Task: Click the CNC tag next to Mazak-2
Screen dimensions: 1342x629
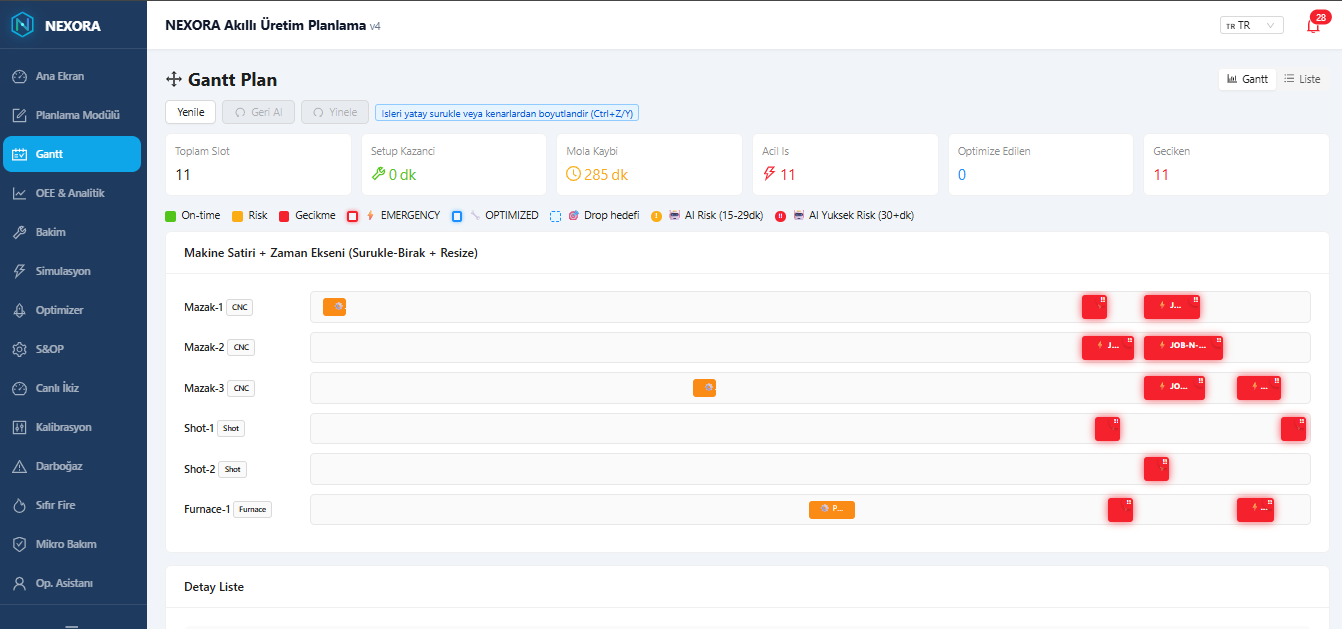Action: click(241, 347)
